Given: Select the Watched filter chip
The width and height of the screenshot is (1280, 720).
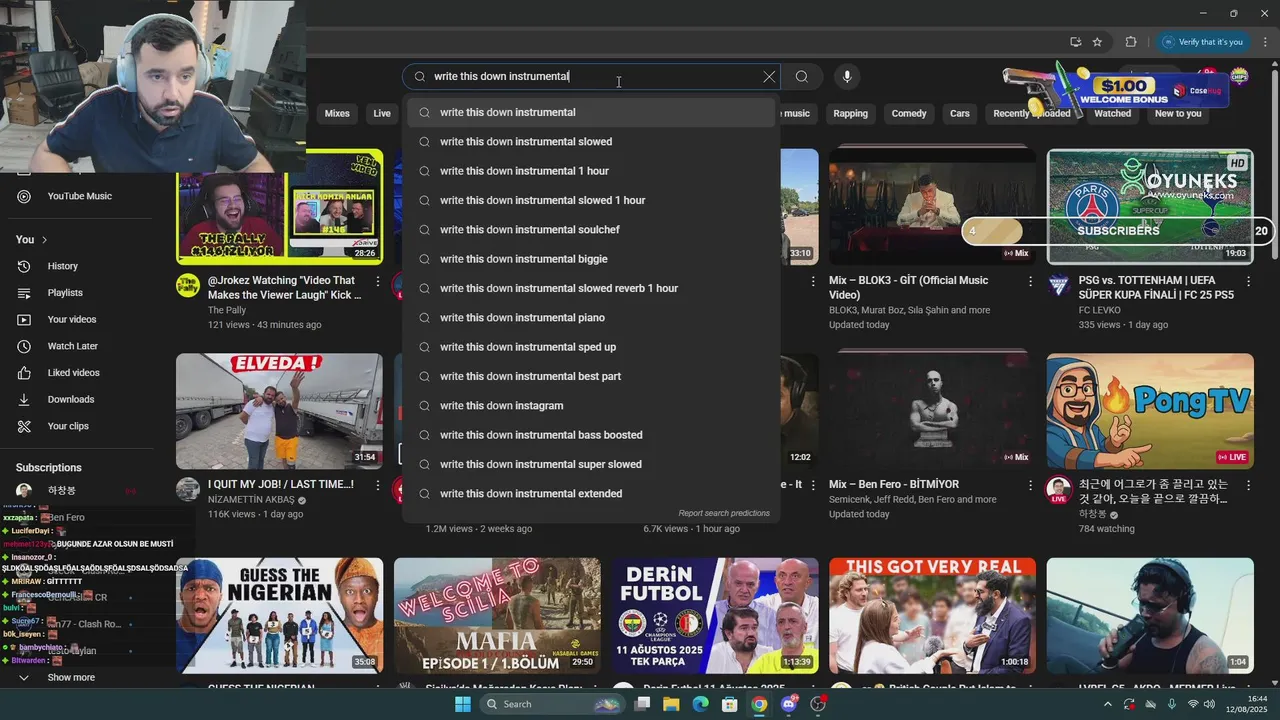Looking at the screenshot, I should click(1112, 113).
